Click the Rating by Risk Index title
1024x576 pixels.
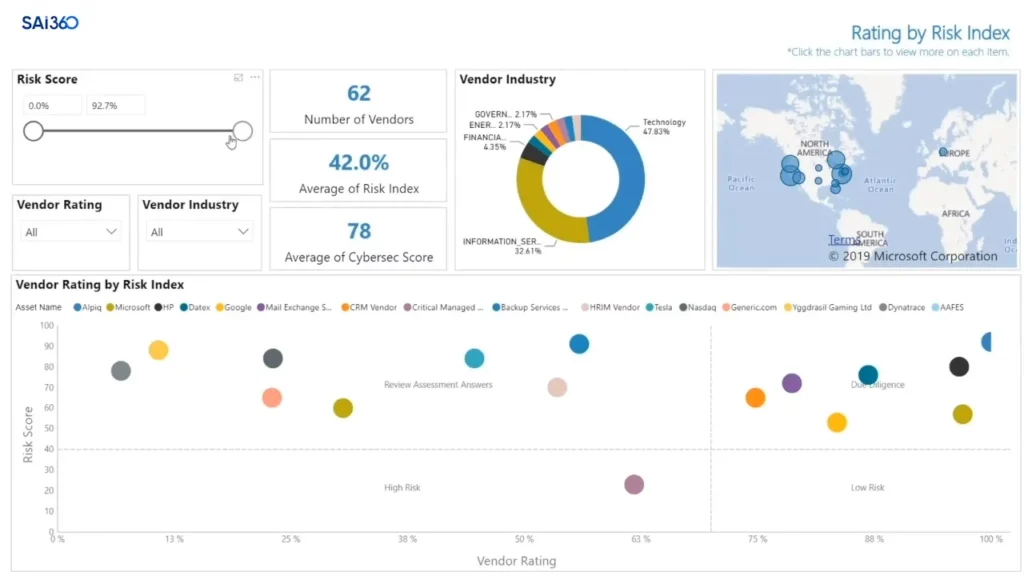pos(930,33)
